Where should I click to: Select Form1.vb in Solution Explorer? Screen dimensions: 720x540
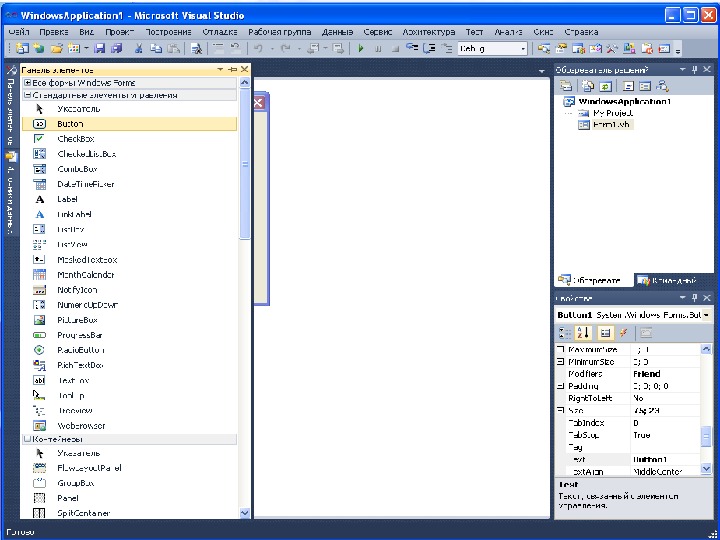point(610,124)
